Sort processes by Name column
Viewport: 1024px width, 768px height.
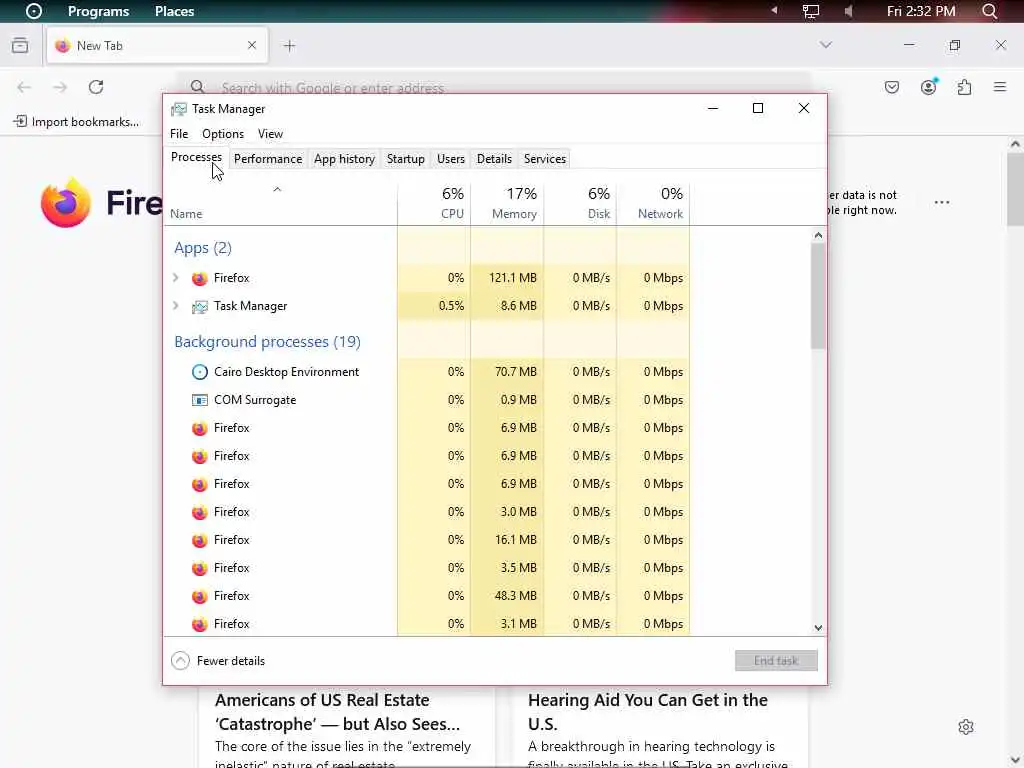280,204
